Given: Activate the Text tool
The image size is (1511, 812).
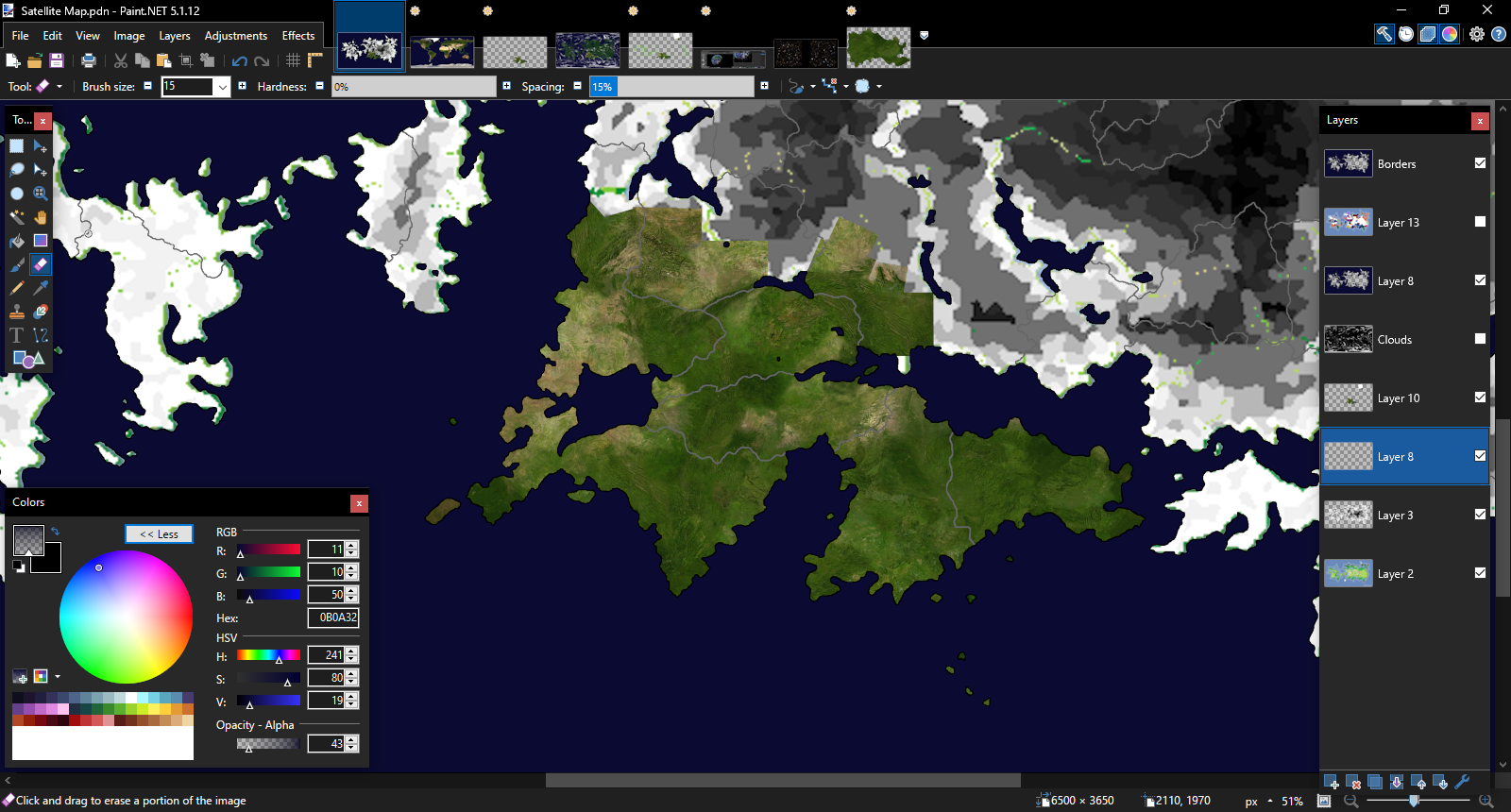Looking at the screenshot, I should 17,335.
